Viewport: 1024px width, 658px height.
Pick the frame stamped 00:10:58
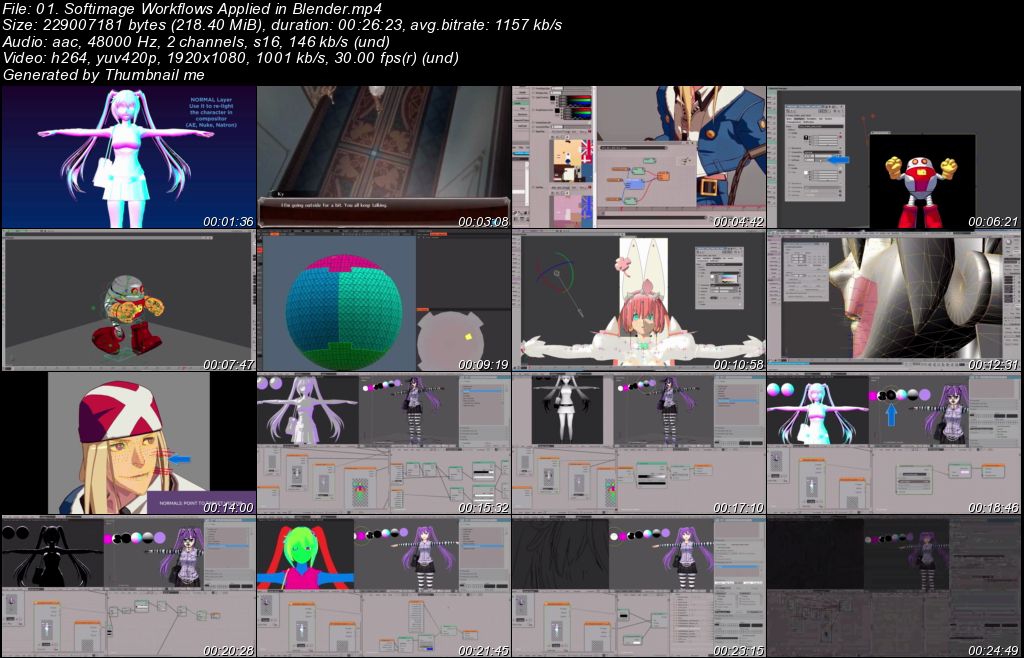(x=639, y=300)
